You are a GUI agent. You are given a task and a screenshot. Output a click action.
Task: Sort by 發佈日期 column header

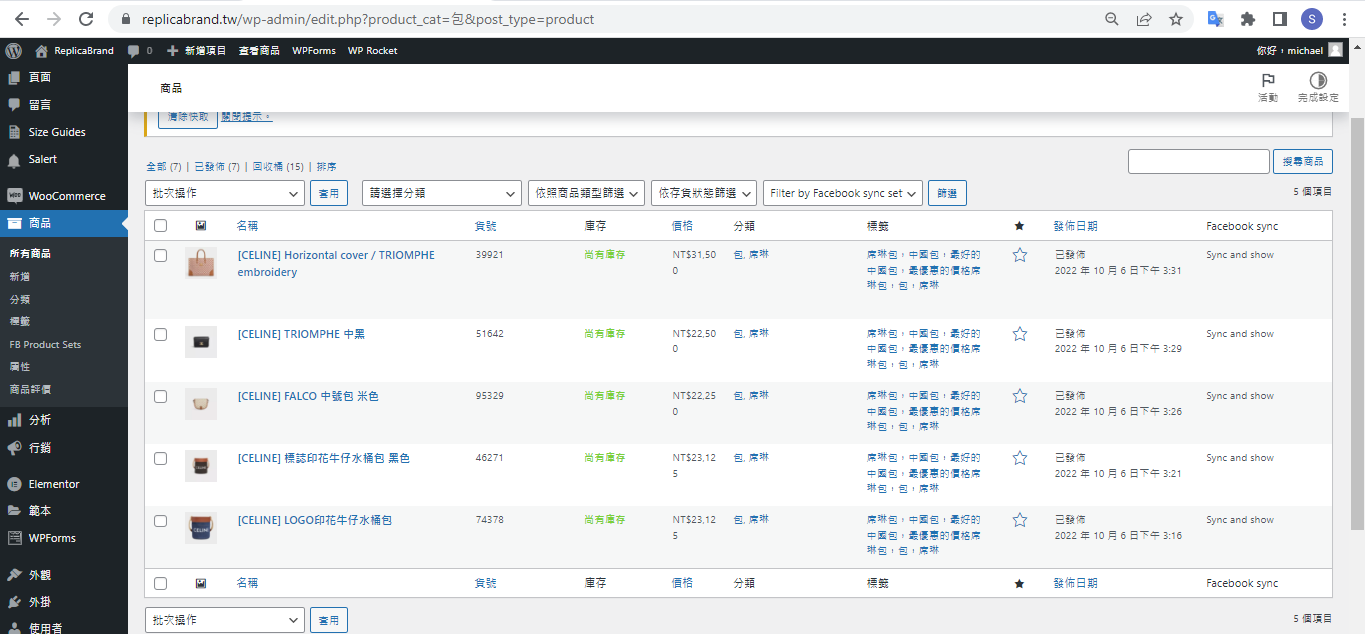pyautogui.click(x=1075, y=226)
